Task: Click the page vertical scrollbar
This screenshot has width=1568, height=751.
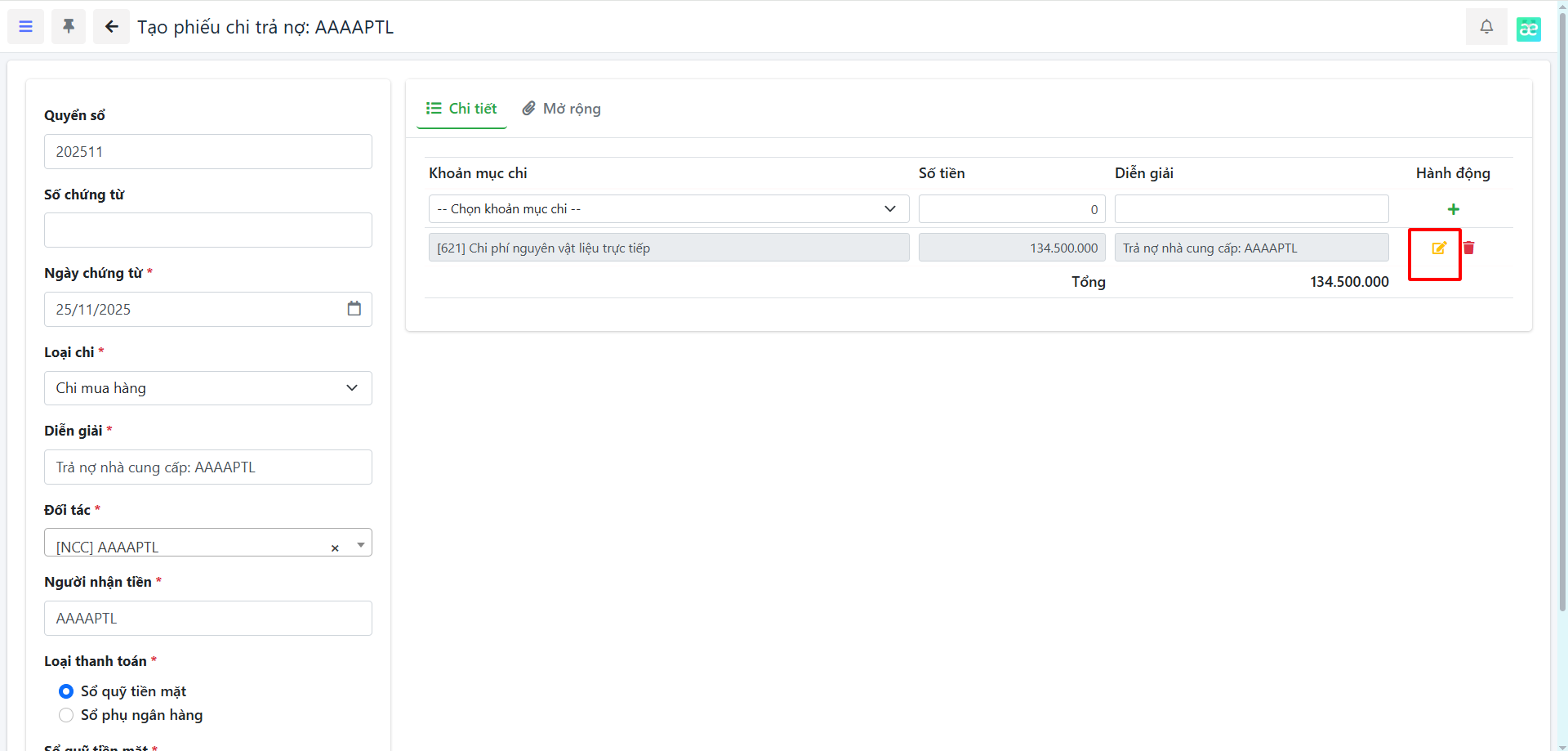Action: coord(1561,327)
